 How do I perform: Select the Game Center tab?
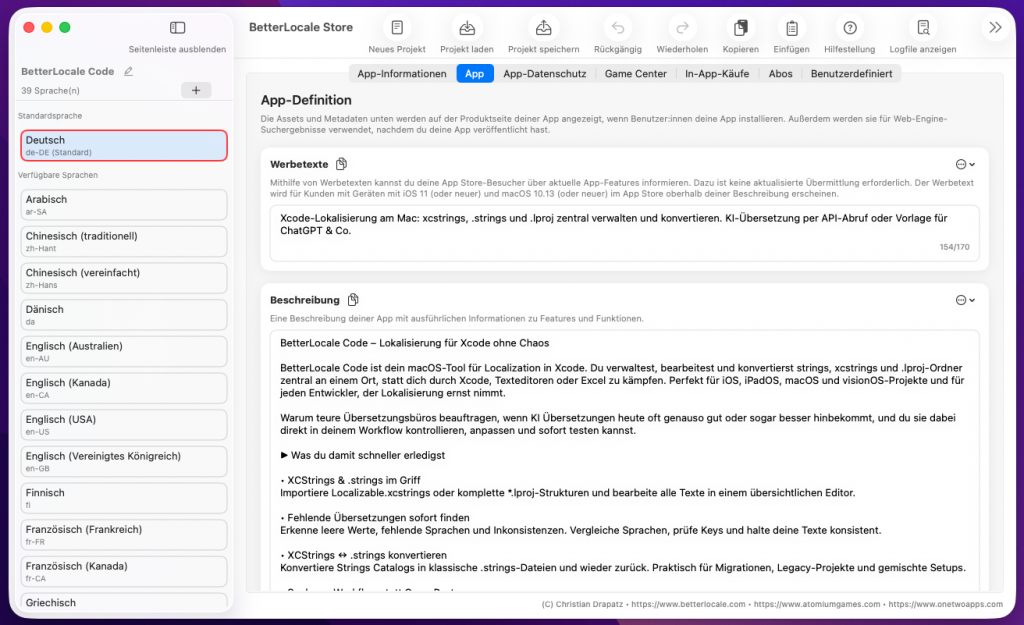click(x=635, y=74)
